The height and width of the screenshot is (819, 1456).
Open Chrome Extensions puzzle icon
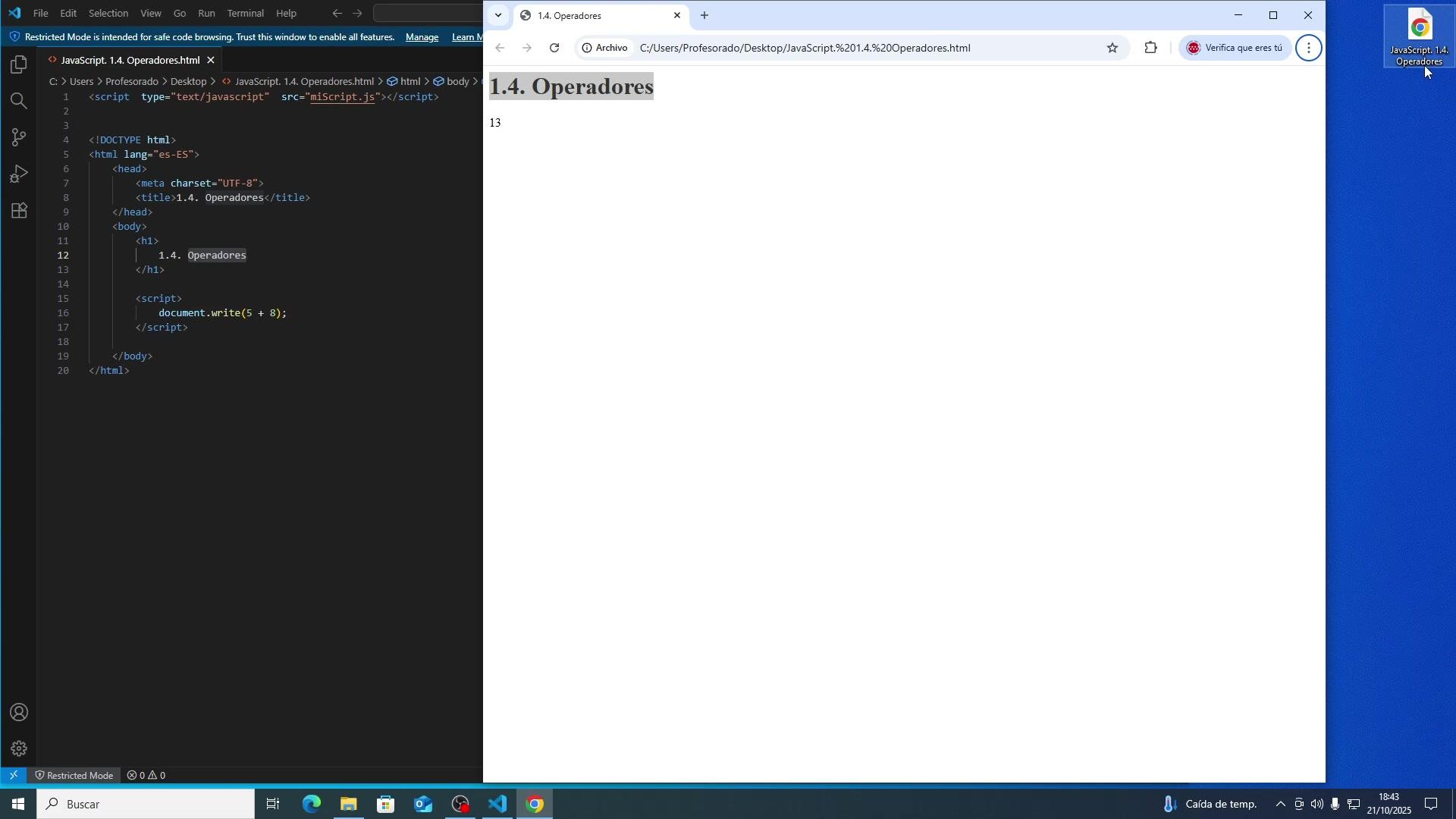[x=1151, y=48]
